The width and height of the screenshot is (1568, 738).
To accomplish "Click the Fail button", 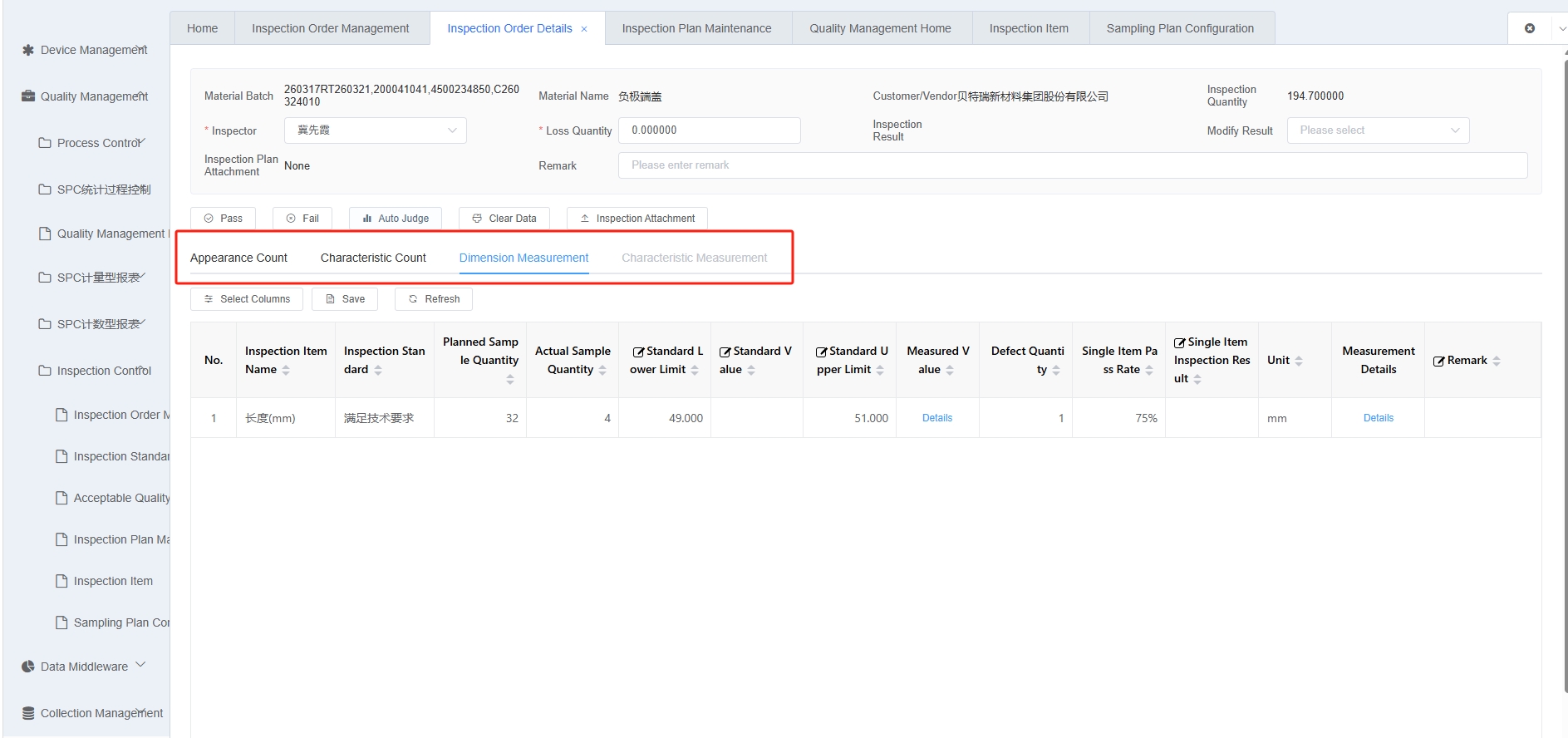I will click(302, 219).
